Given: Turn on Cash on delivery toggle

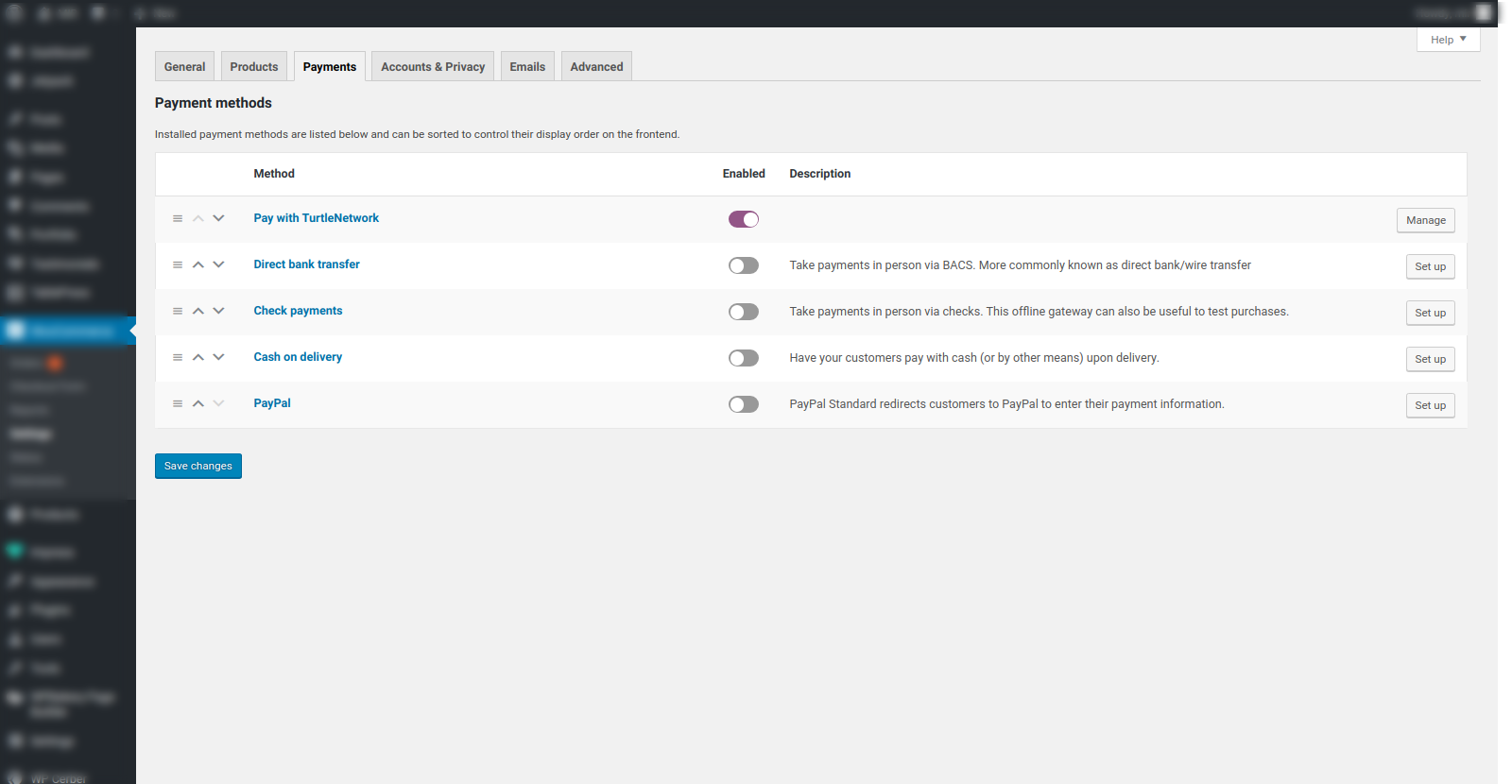Looking at the screenshot, I should click(744, 358).
